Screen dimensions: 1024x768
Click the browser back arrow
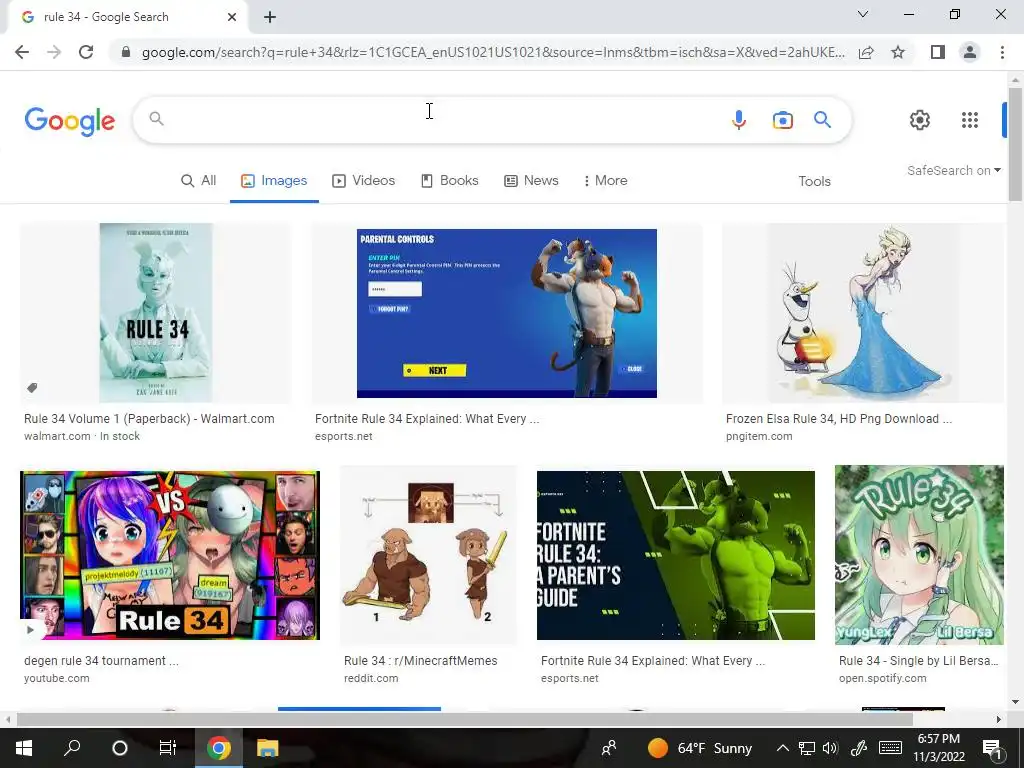coord(22,52)
